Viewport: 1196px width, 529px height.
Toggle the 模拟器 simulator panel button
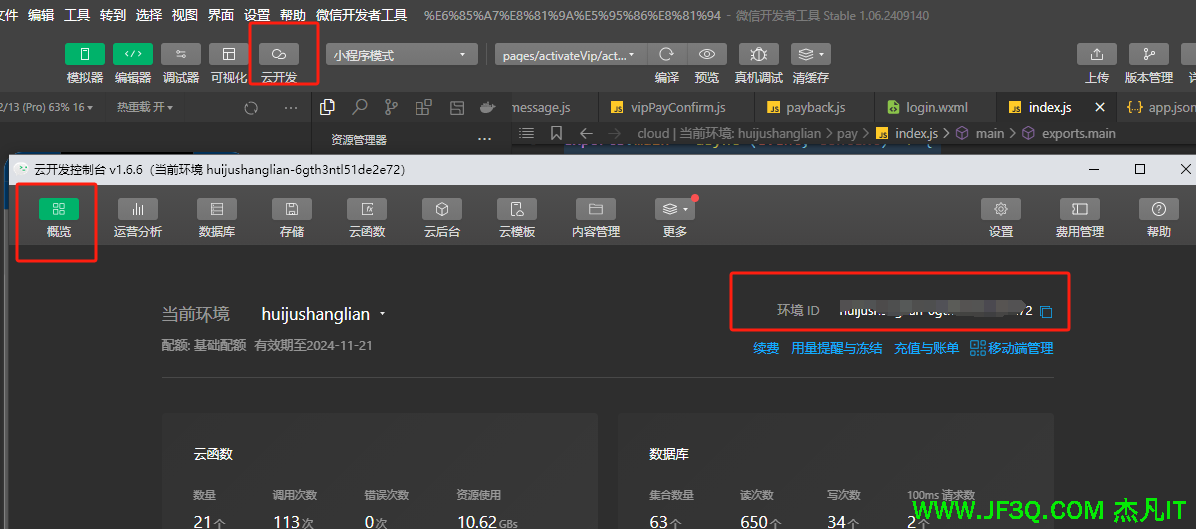(x=85, y=54)
